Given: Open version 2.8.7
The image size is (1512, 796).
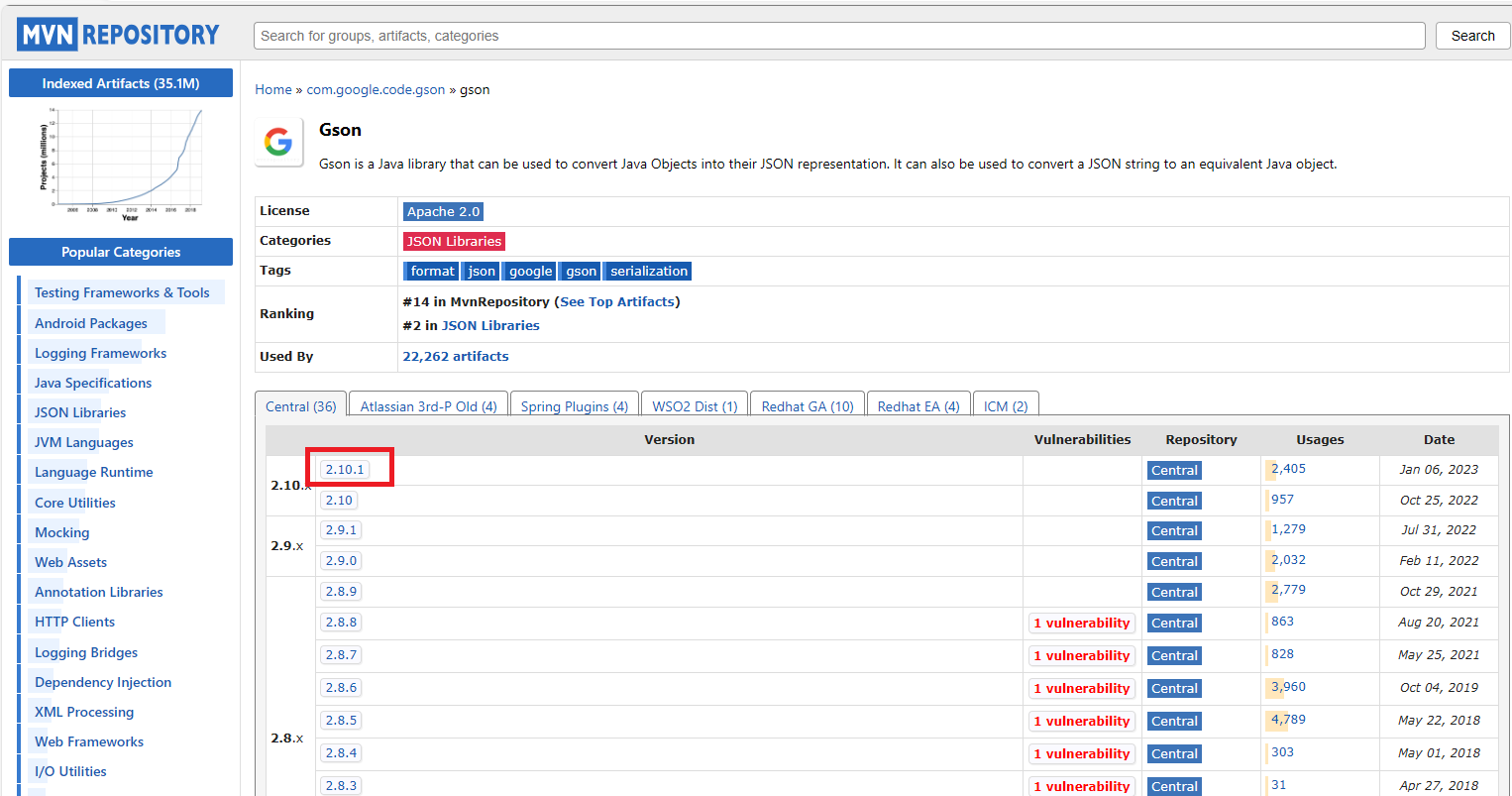Looking at the screenshot, I should [341, 654].
